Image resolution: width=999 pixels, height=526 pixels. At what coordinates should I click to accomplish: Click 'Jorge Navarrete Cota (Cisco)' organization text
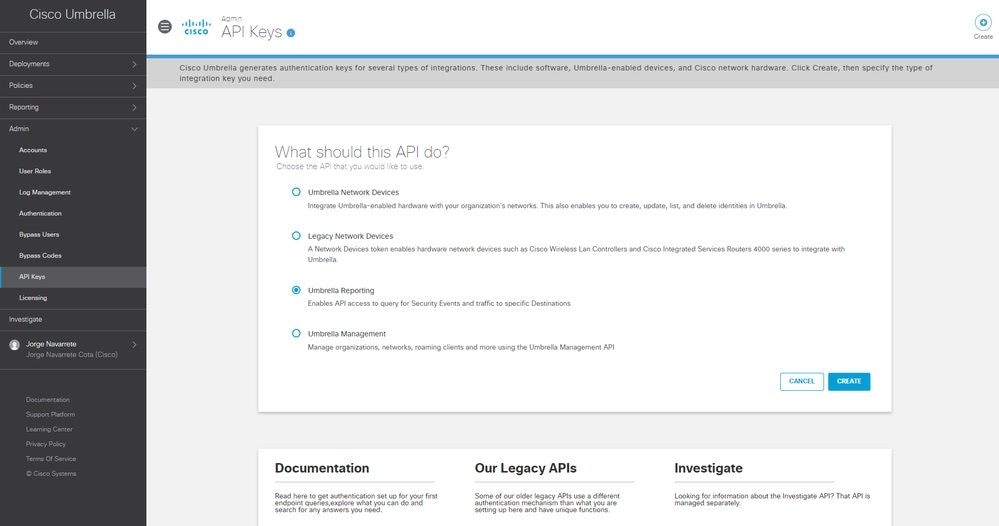point(72,355)
